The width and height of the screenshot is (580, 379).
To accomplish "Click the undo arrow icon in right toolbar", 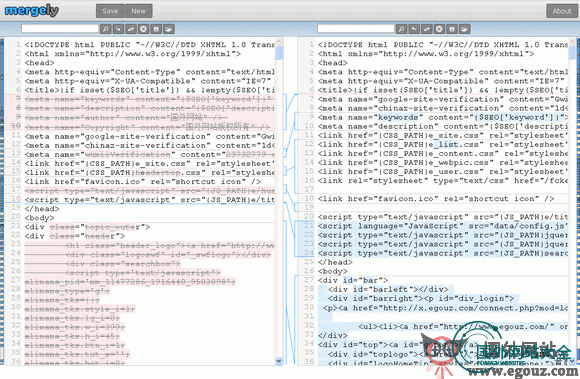I will [x=414, y=29].
